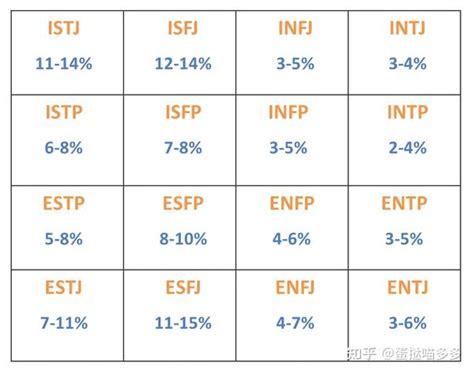
Task: Select the 12-14% value under ISFJ
Action: point(183,64)
